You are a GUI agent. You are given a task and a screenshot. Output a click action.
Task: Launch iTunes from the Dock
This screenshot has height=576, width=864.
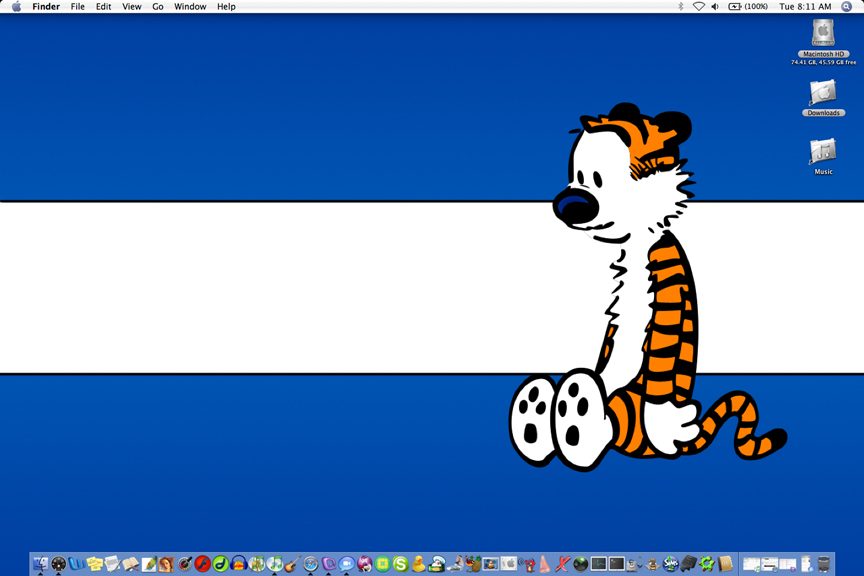[274, 564]
